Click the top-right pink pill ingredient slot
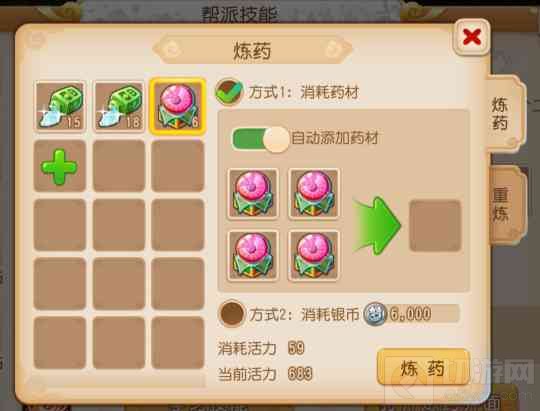 click(x=314, y=194)
